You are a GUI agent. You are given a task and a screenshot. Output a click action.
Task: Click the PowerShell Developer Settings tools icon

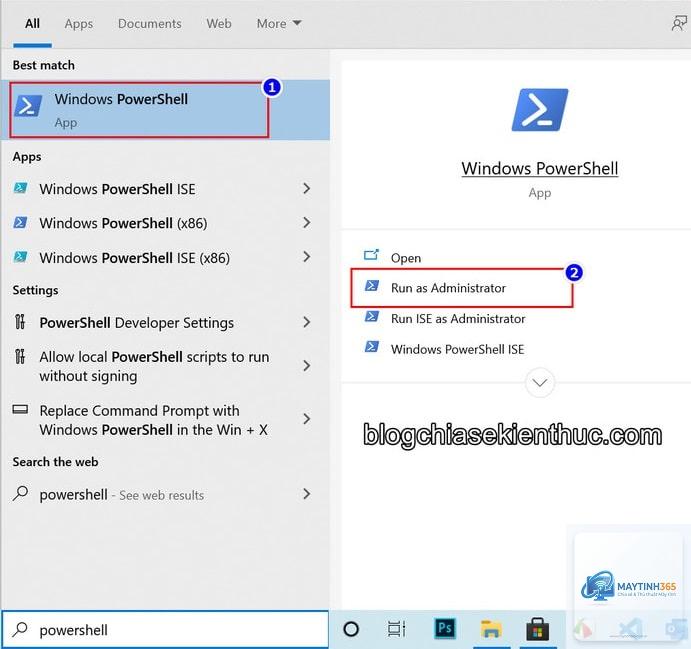point(20,322)
